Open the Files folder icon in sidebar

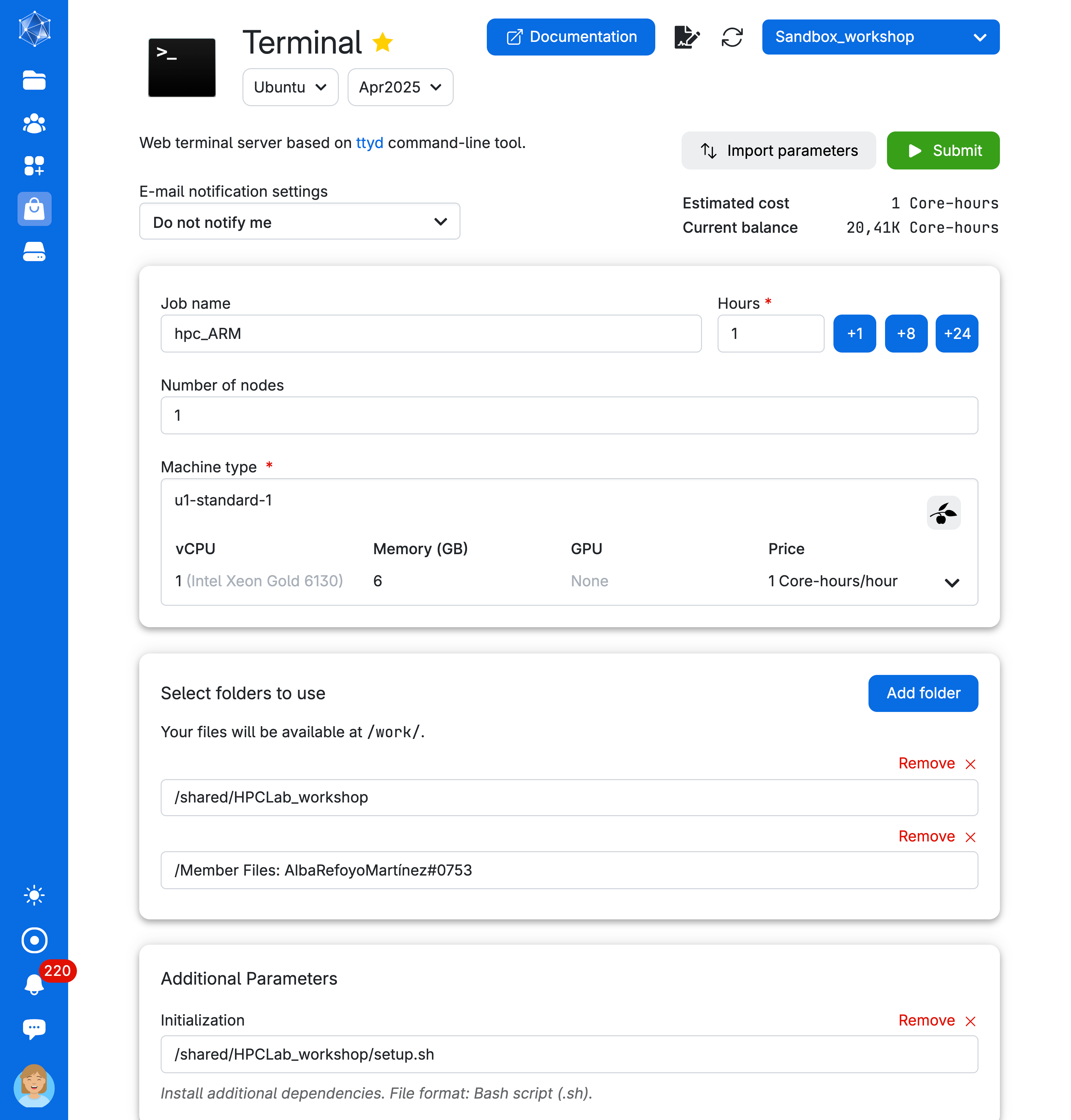coord(34,81)
